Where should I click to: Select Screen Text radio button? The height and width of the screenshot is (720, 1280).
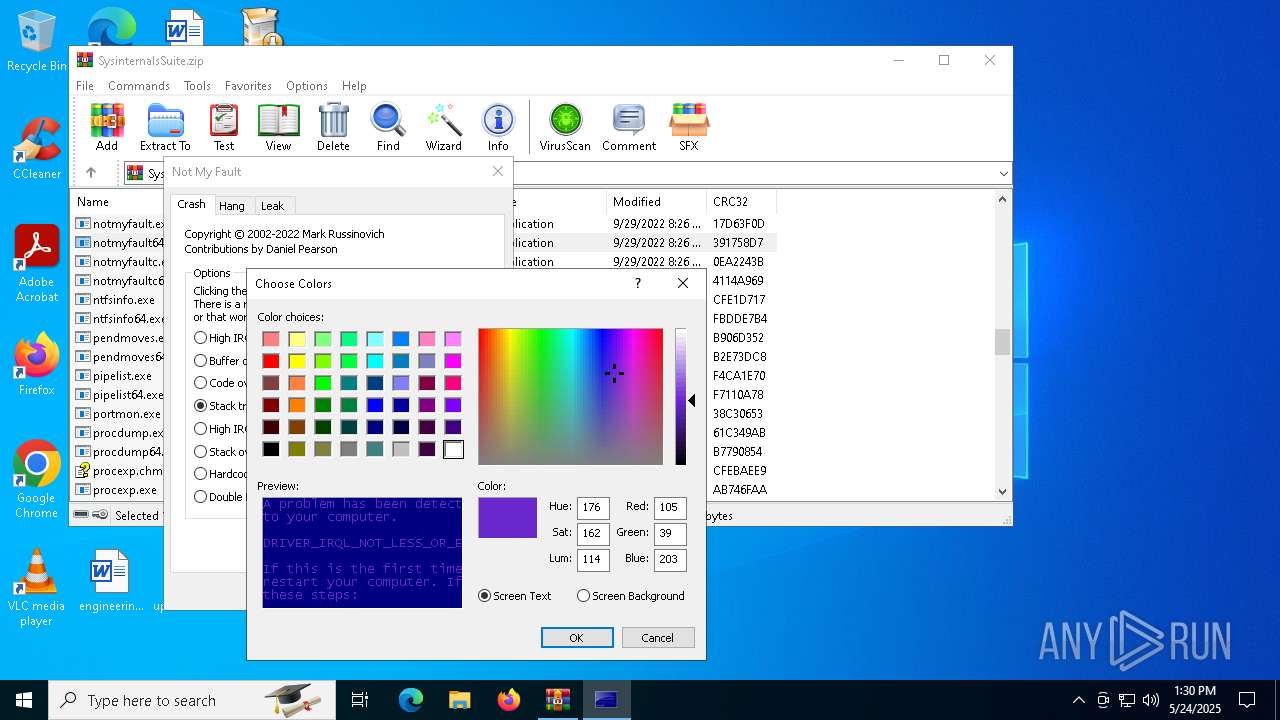point(485,596)
